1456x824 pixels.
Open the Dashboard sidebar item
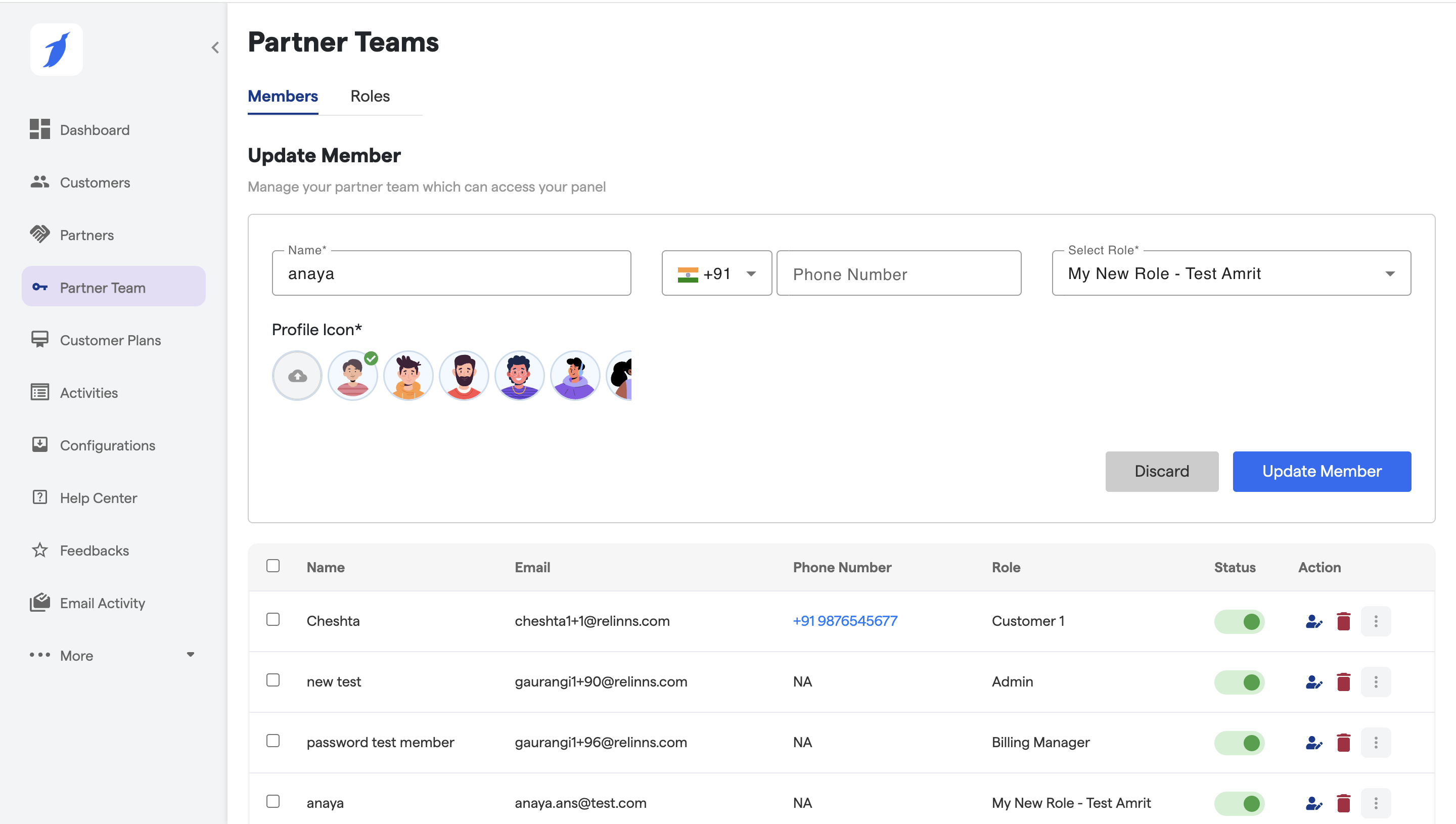click(x=95, y=129)
